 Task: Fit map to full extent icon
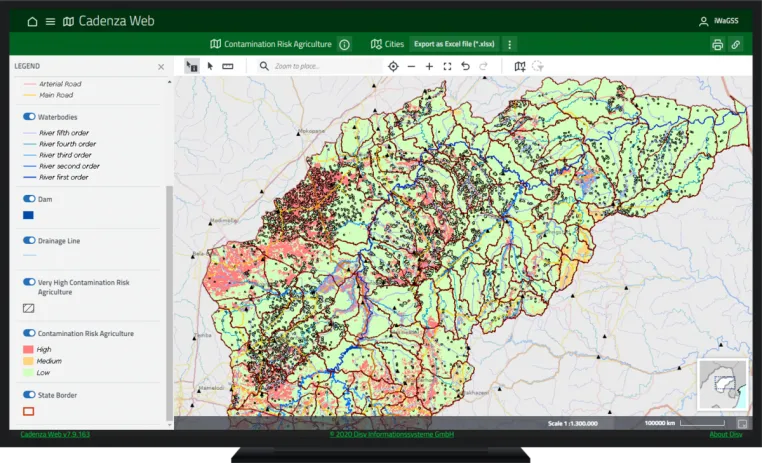(x=447, y=67)
